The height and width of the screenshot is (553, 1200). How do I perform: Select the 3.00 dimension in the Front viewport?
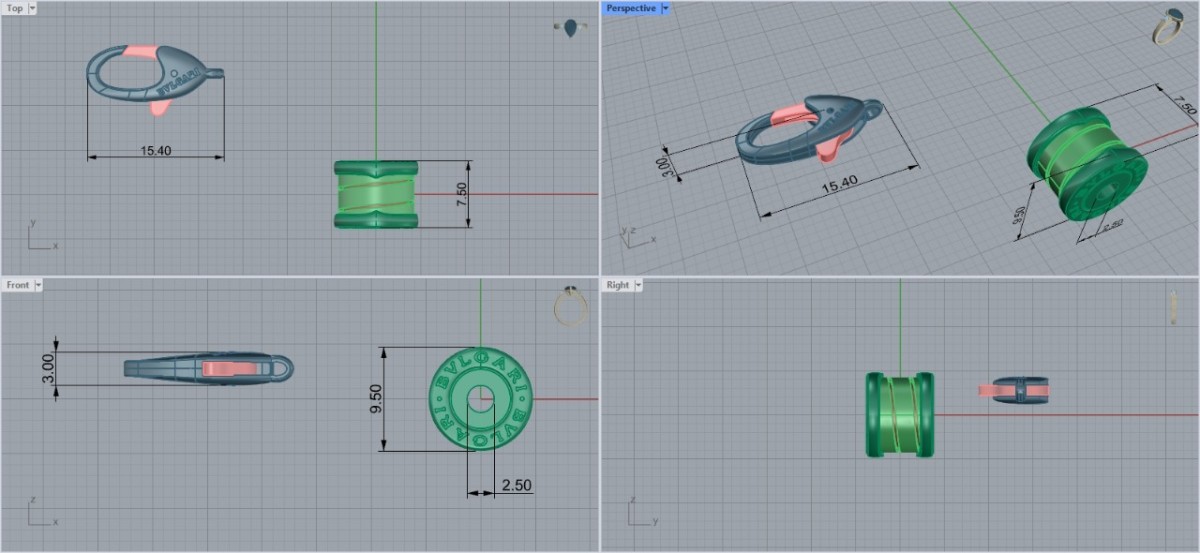click(47, 368)
